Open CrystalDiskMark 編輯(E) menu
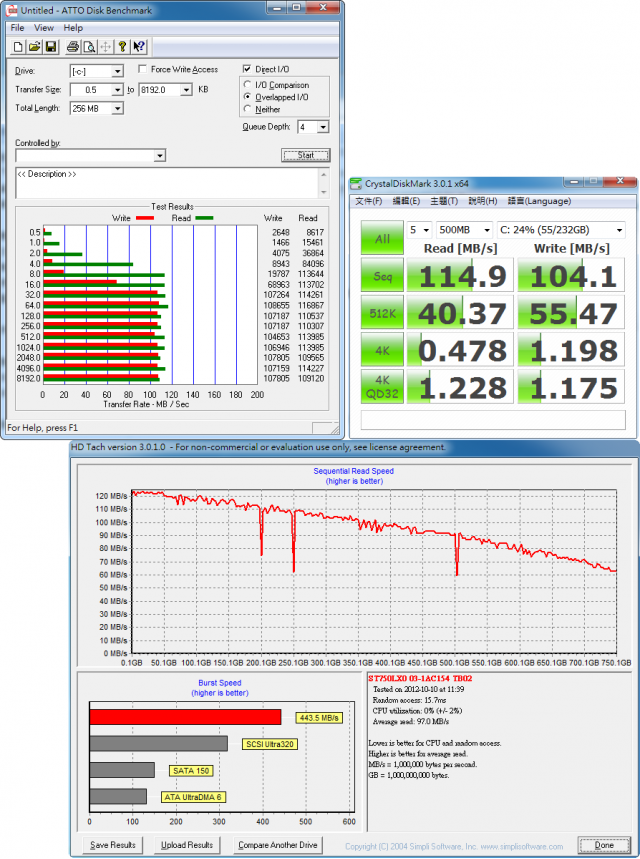Screen dimensions: 640x859 406,201
